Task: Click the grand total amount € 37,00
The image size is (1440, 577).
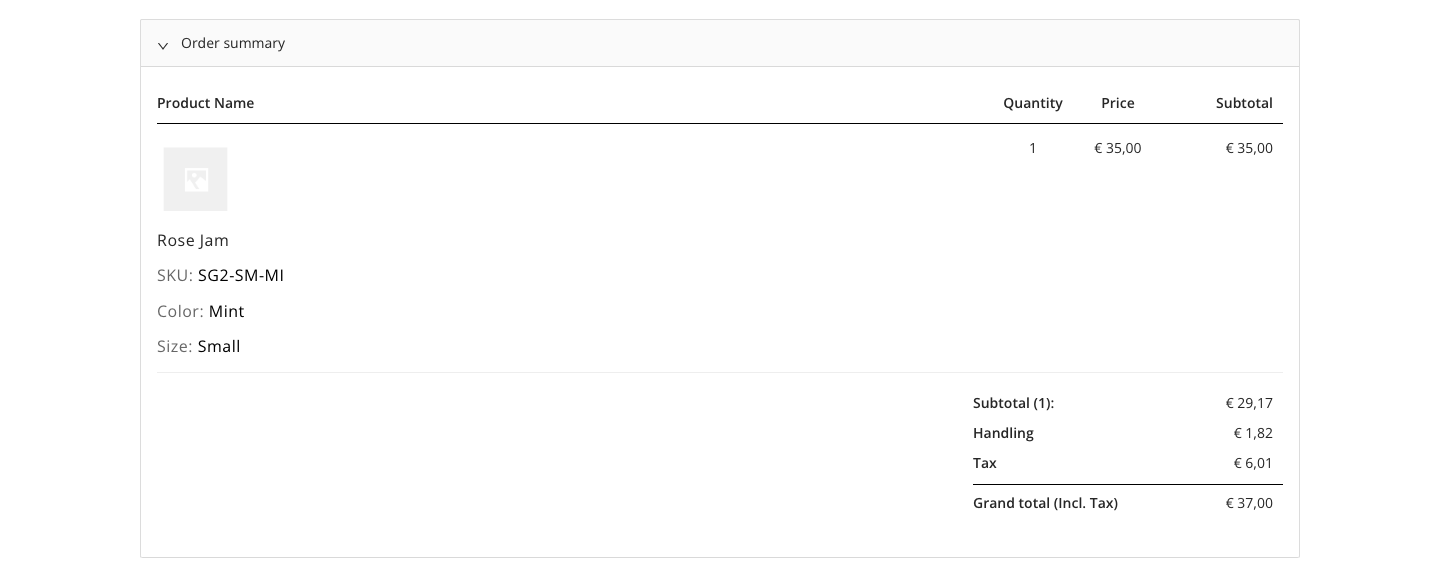Action: [x=1249, y=503]
